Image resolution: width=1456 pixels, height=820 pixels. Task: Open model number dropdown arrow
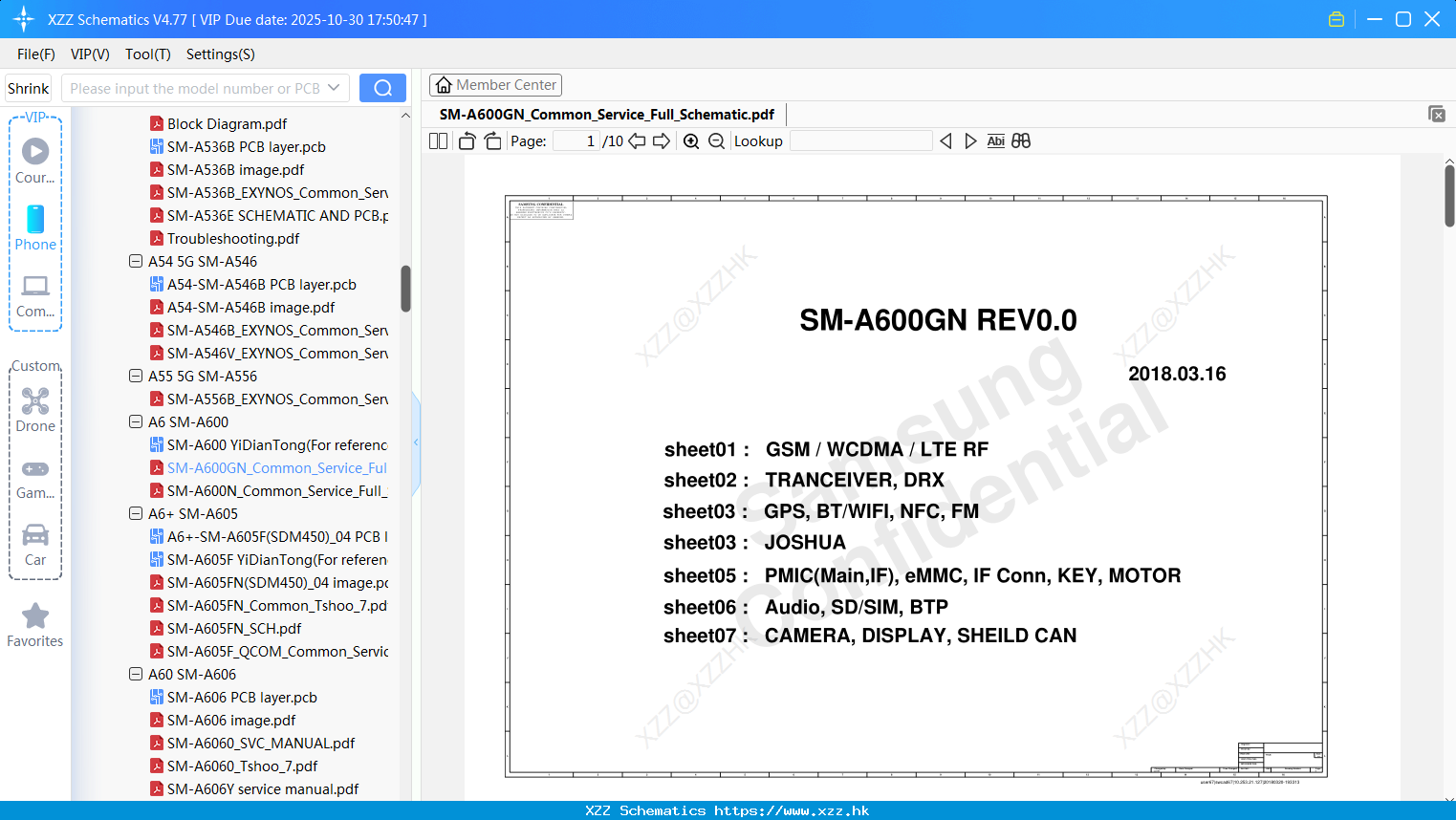[334, 88]
